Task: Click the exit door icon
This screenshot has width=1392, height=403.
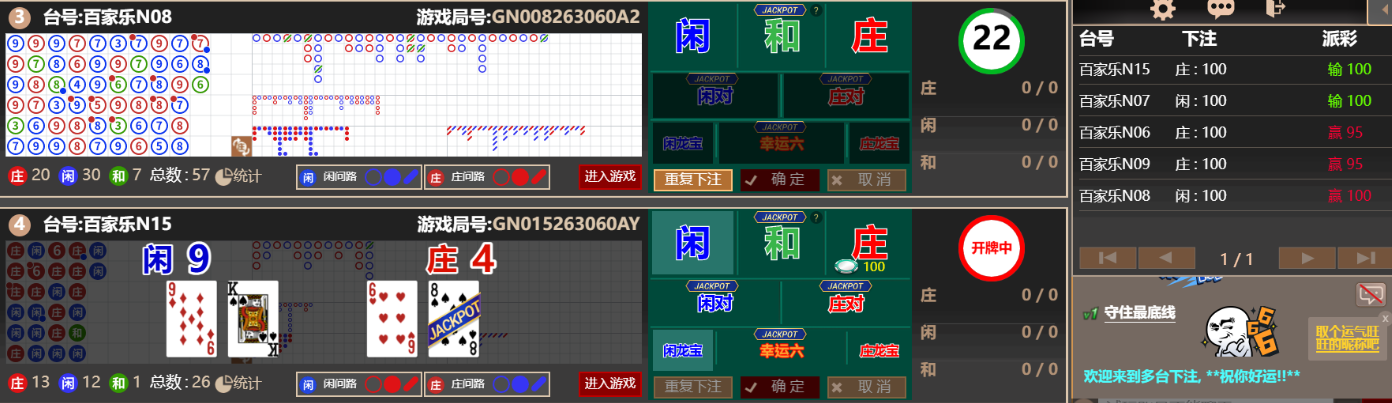Action: tap(1276, 9)
